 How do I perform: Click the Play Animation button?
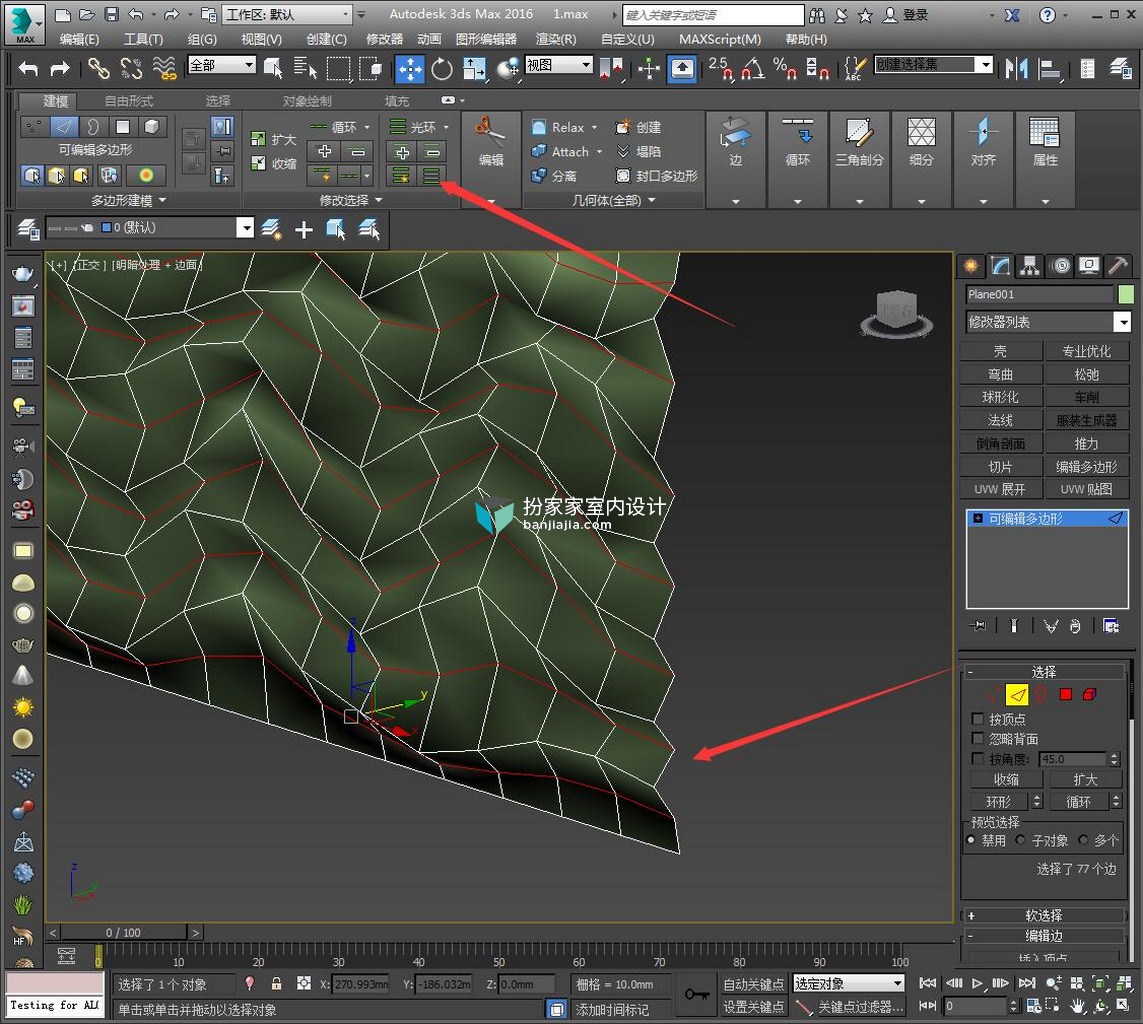(x=977, y=983)
